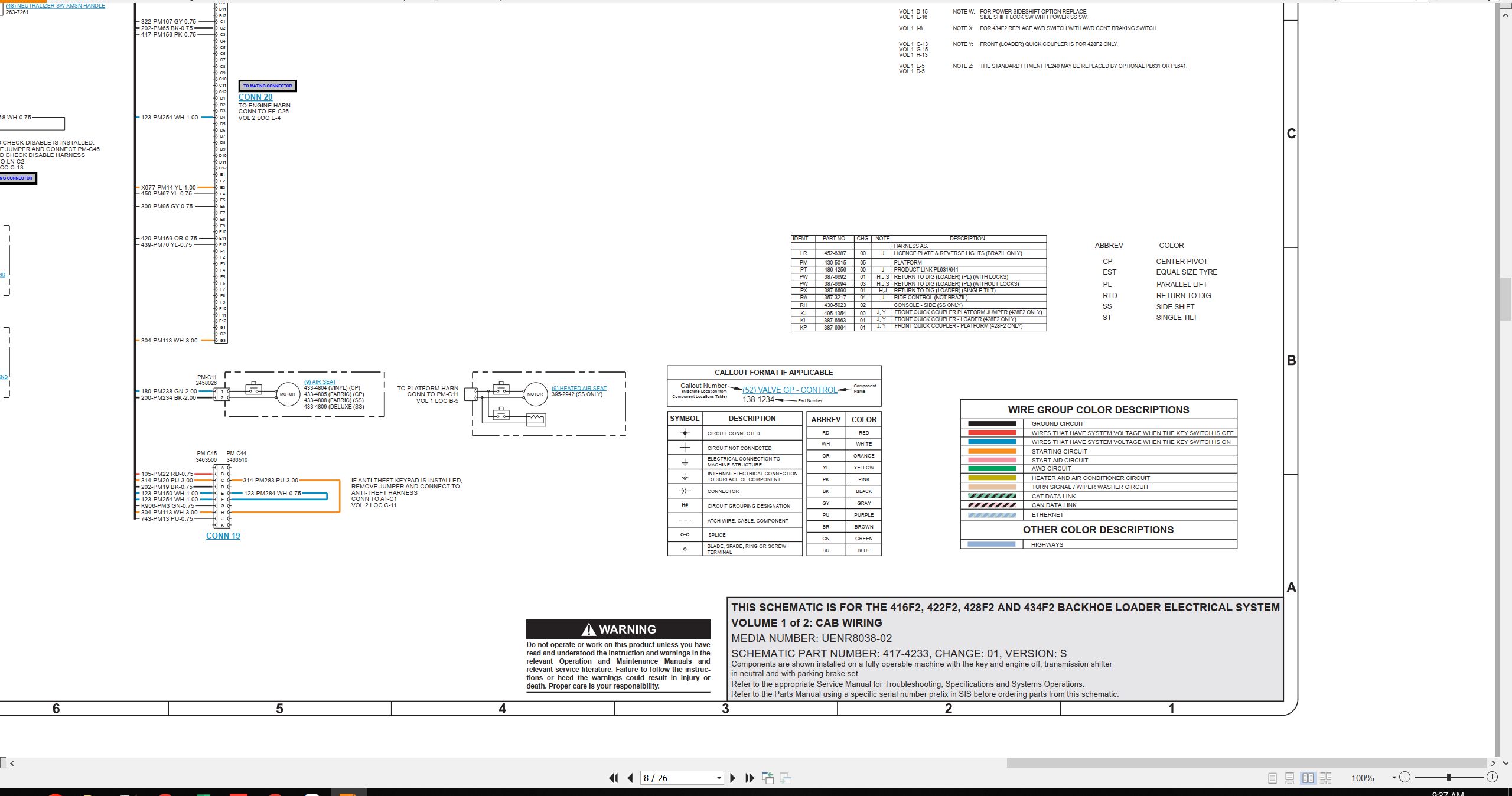1512x796 pixels.
Task: Click the zoom slider handle
Action: pyautogui.click(x=1449, y=777)
